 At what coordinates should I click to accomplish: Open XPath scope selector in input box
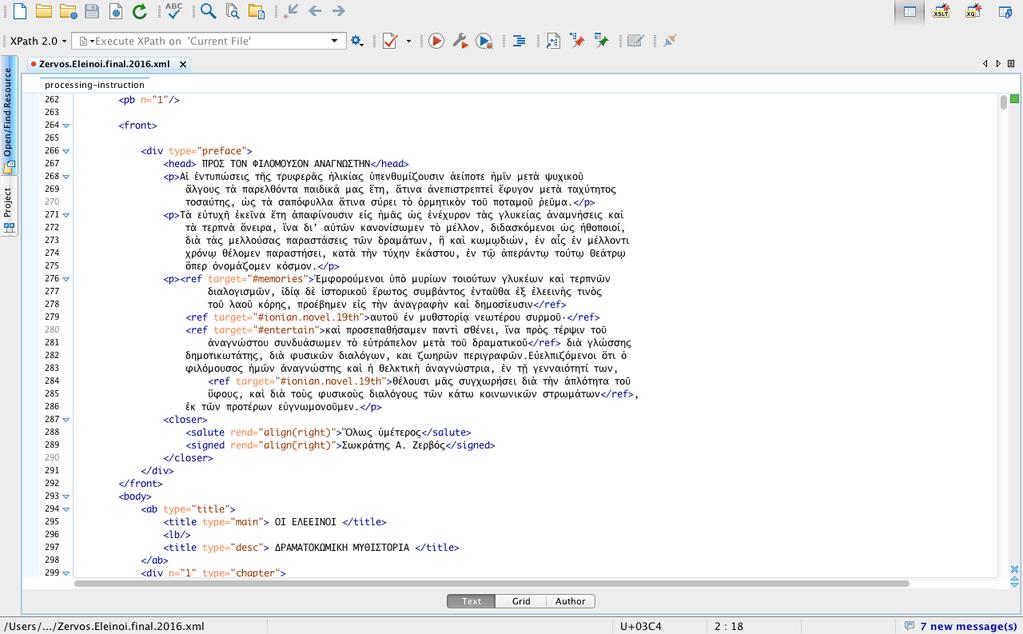(85, 41)
